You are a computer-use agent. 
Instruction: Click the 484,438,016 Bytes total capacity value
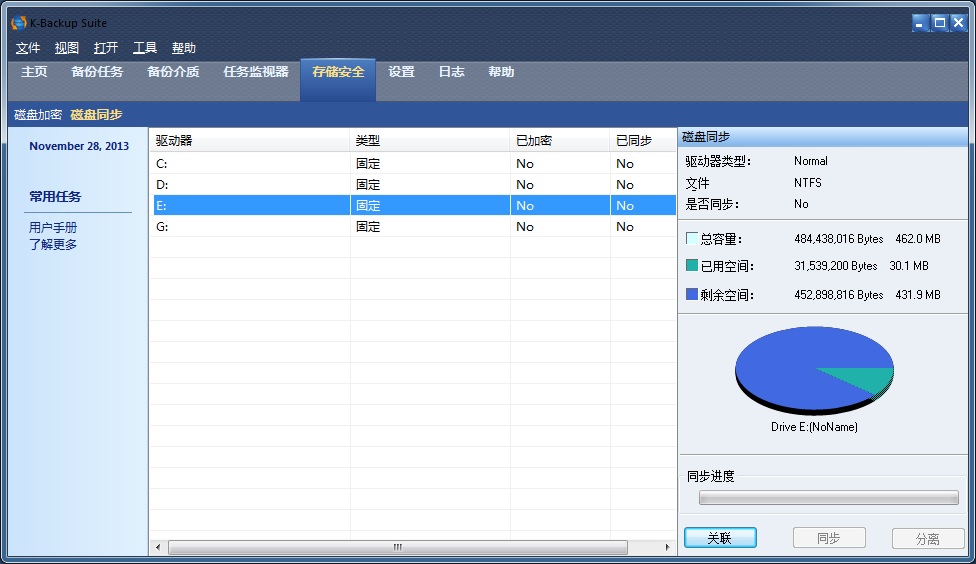[838, 239]
